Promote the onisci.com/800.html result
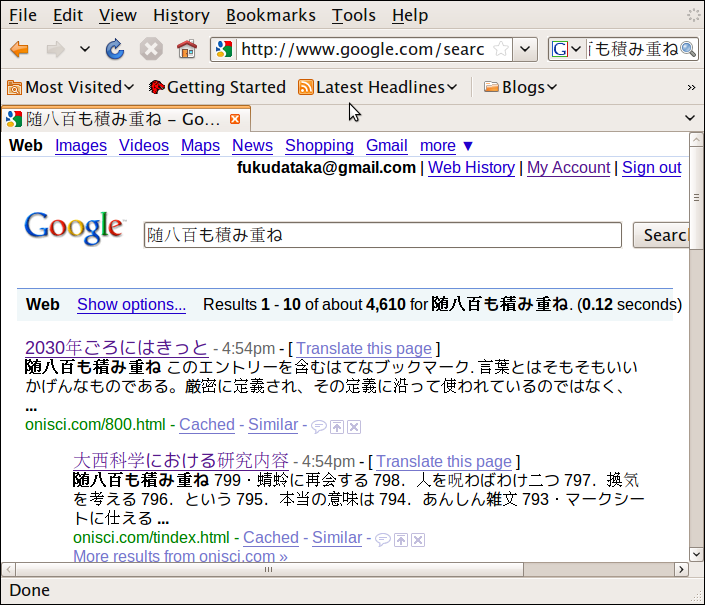The height and width of the screenshot is (605, 705). (x=337, y=427)
